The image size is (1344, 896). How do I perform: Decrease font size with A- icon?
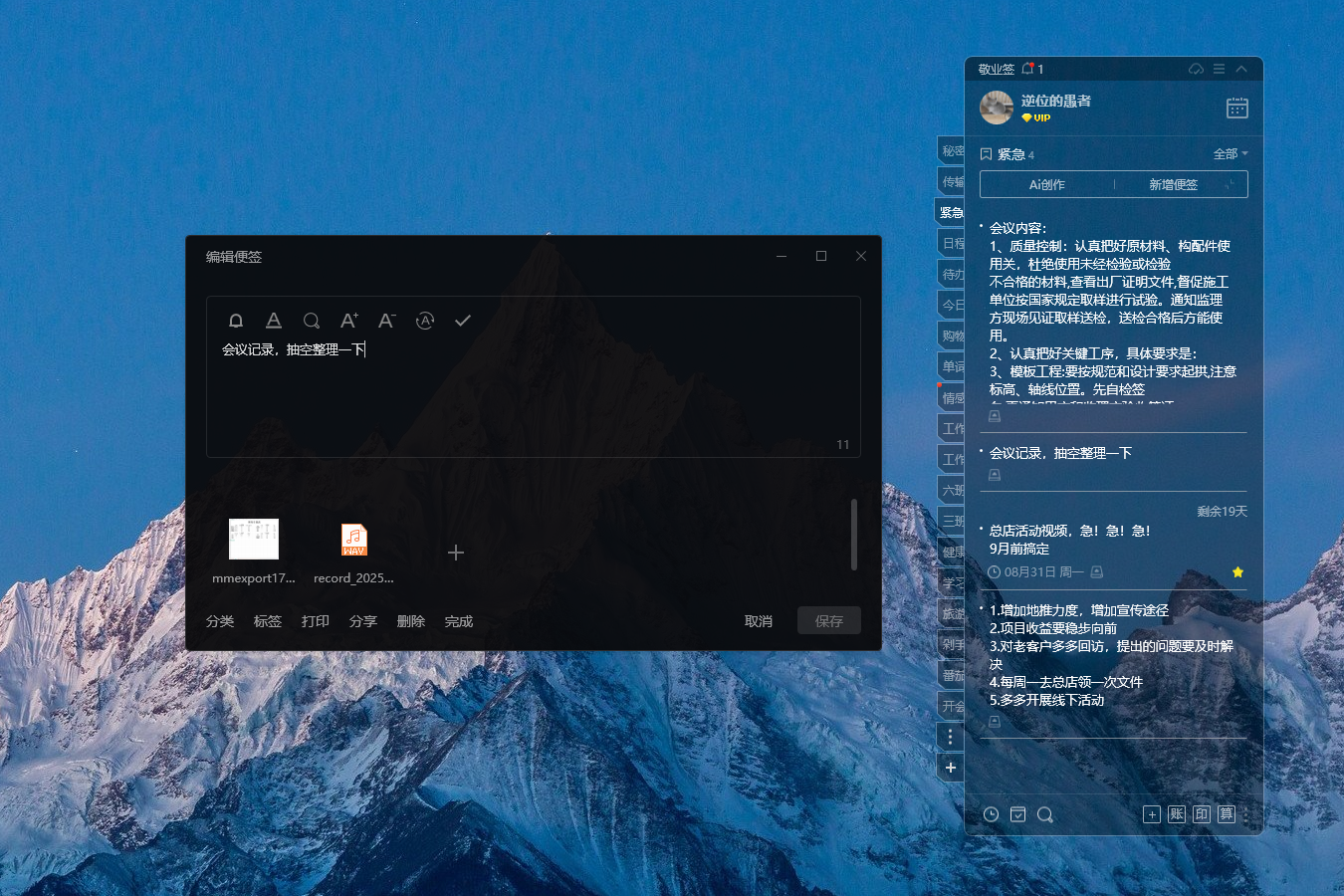[387, 321]
